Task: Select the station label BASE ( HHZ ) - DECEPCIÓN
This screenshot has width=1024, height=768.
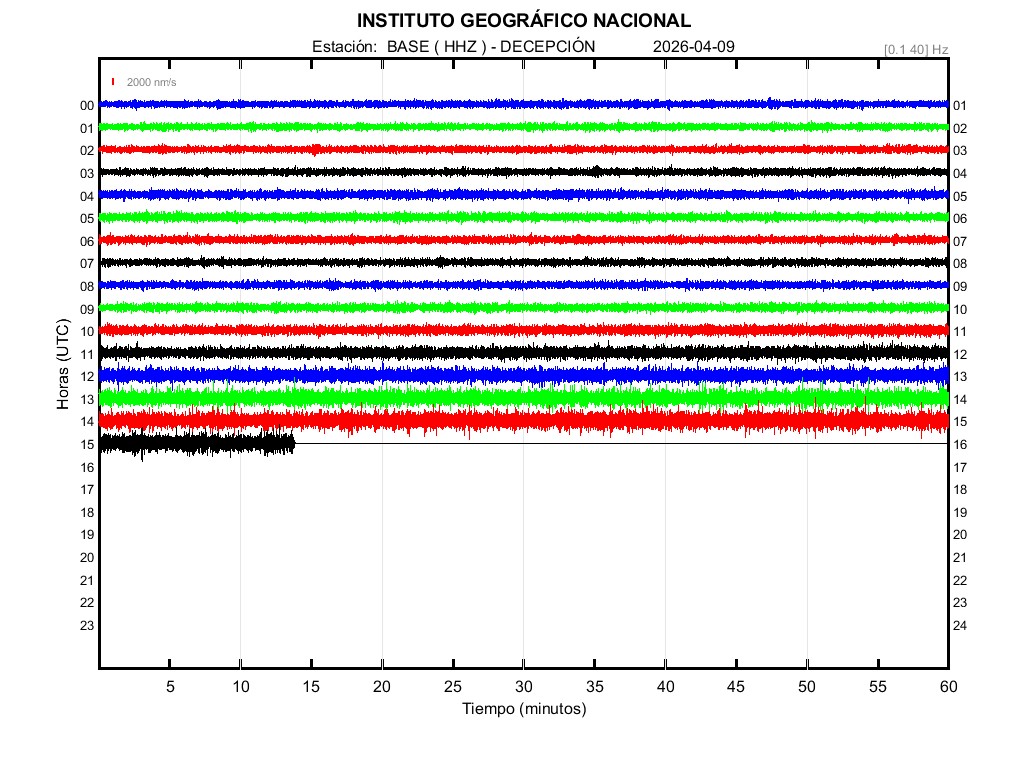Action: click(x=490, y=47)
